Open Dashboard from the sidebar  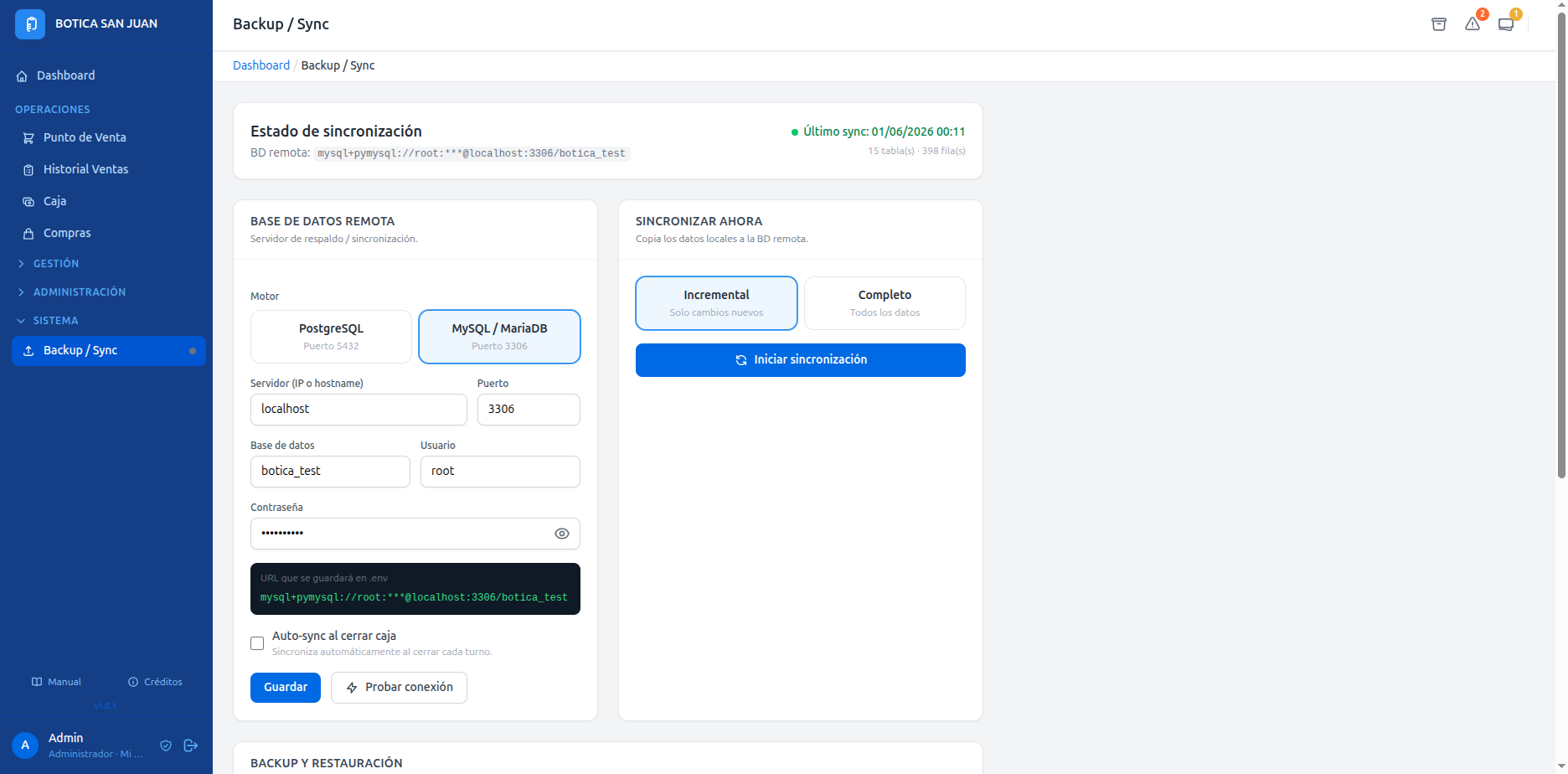click(106, 75)
